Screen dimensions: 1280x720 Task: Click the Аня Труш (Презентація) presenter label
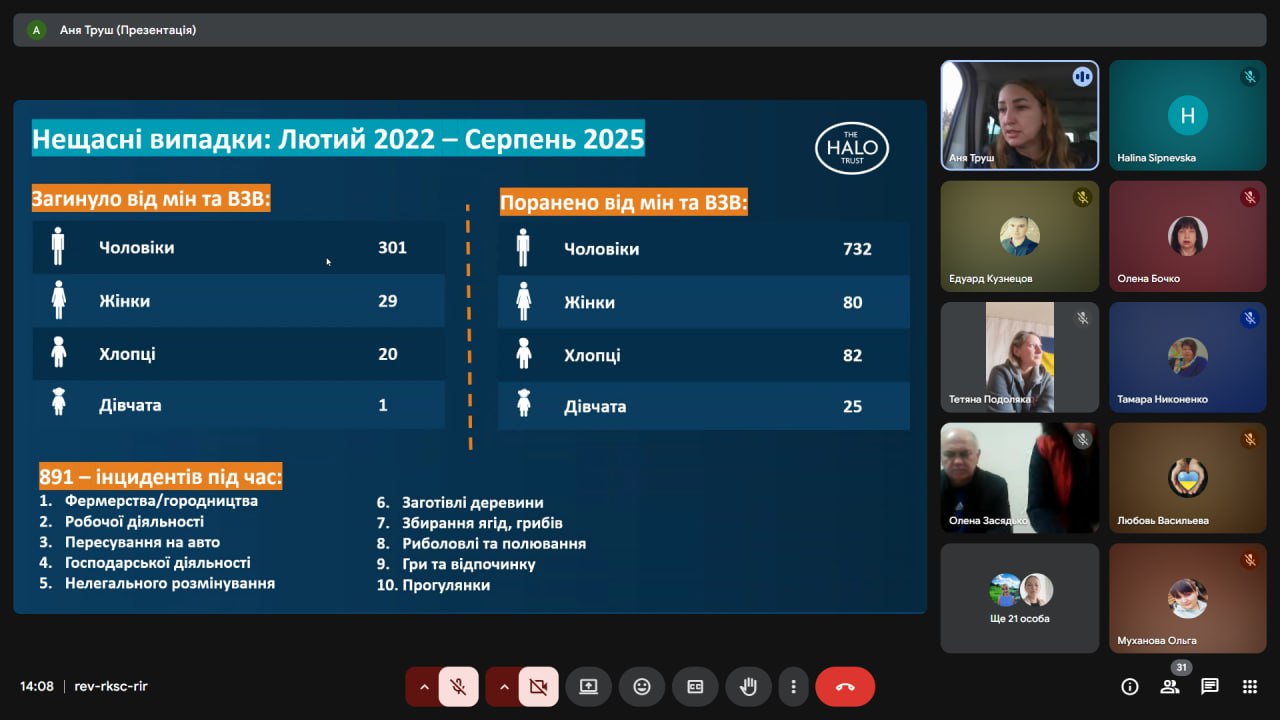click(x=128, y=30)
